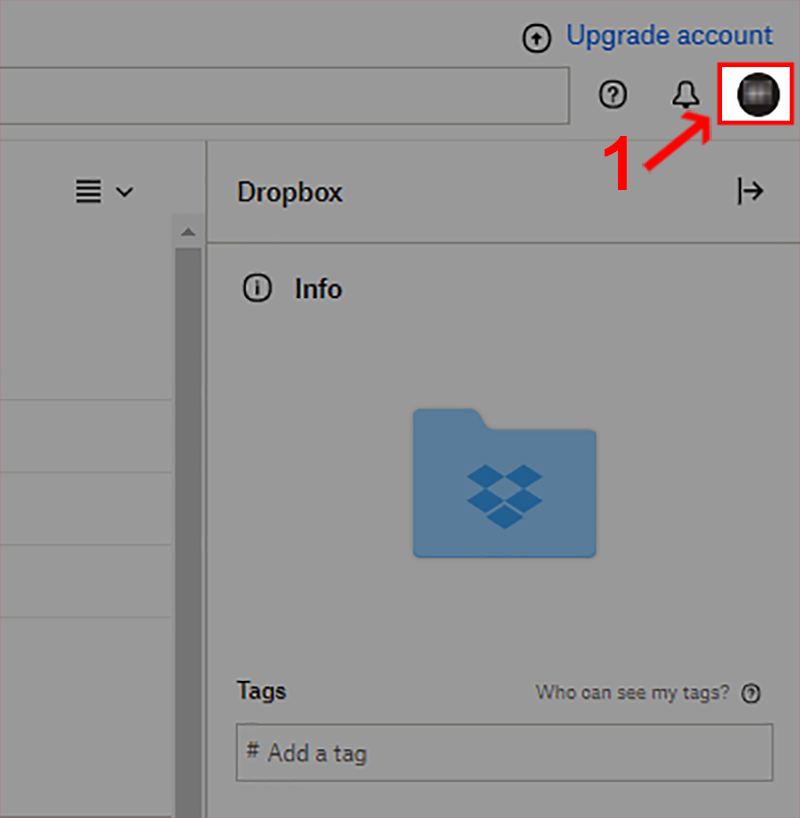Viewport: 800px width, 818px height.
Task: Open the notifications bell
Action: pos(685,94)
